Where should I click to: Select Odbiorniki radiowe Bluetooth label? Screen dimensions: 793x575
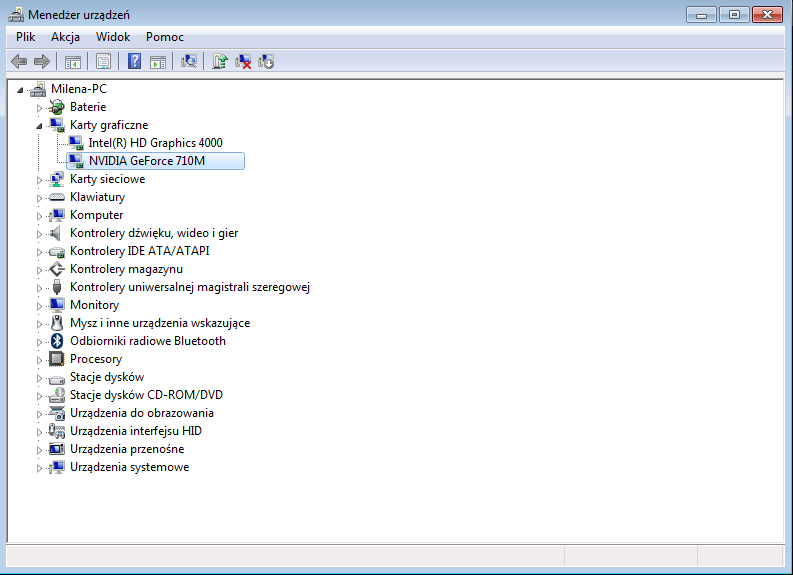click(148, 341)
